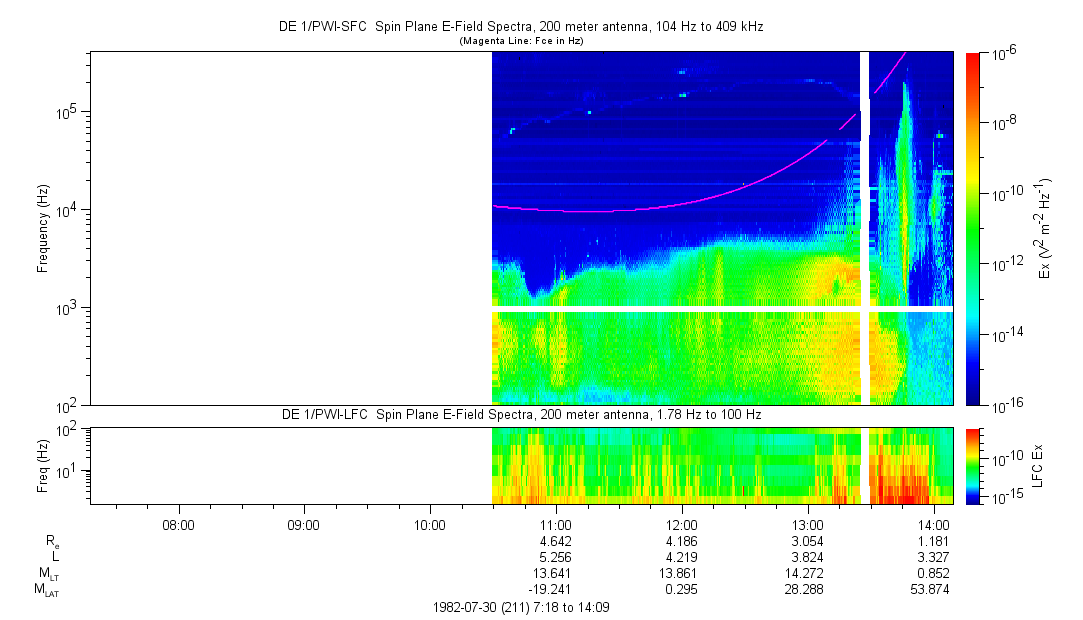Select the 08:00 time axis label
Screen dimensions: 1083x620
[178, 524]
